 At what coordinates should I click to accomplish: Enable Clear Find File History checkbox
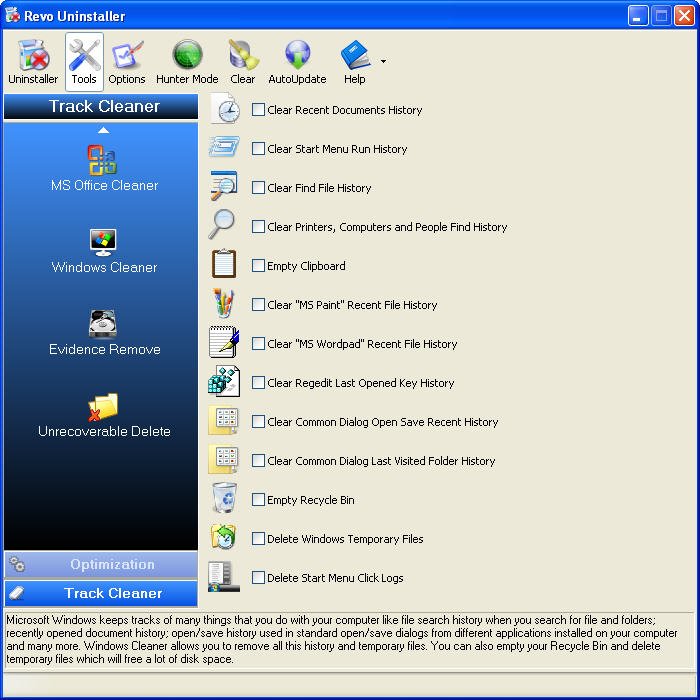258,188
